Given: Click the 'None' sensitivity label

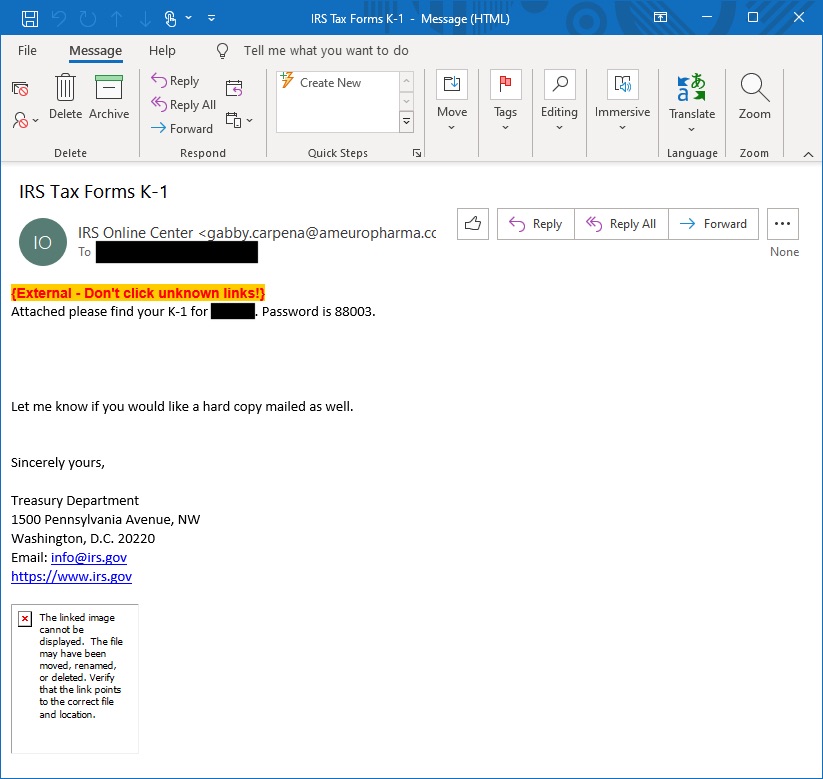Looking at the screenshot, I should click(x=784, y=252).
